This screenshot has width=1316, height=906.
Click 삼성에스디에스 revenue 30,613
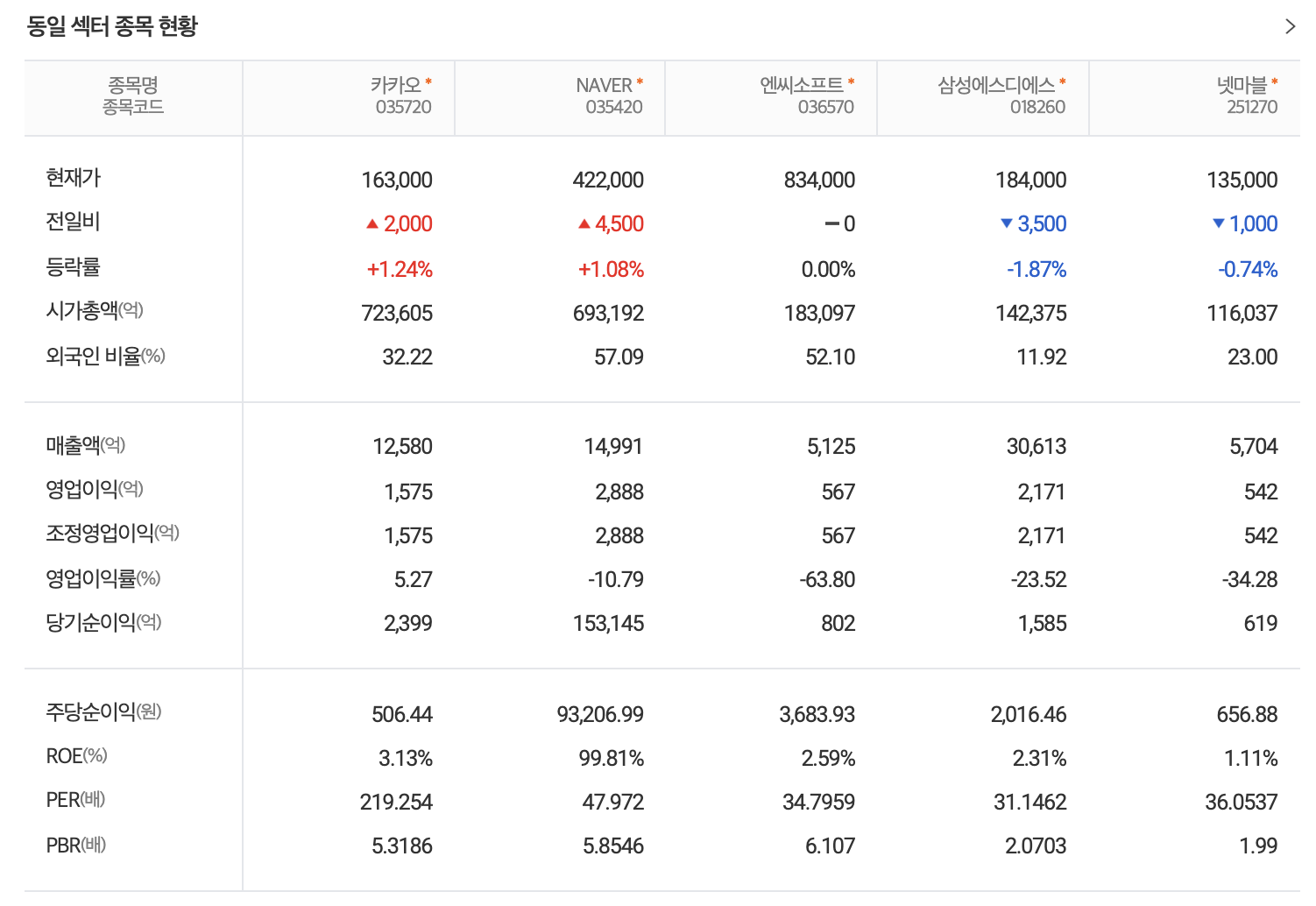tap(1037, 446)
